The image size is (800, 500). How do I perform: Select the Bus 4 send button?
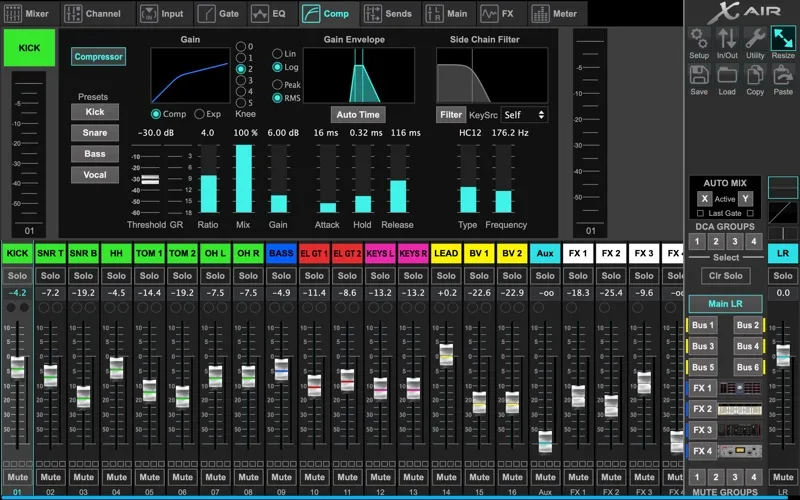[x=748, y=346]
